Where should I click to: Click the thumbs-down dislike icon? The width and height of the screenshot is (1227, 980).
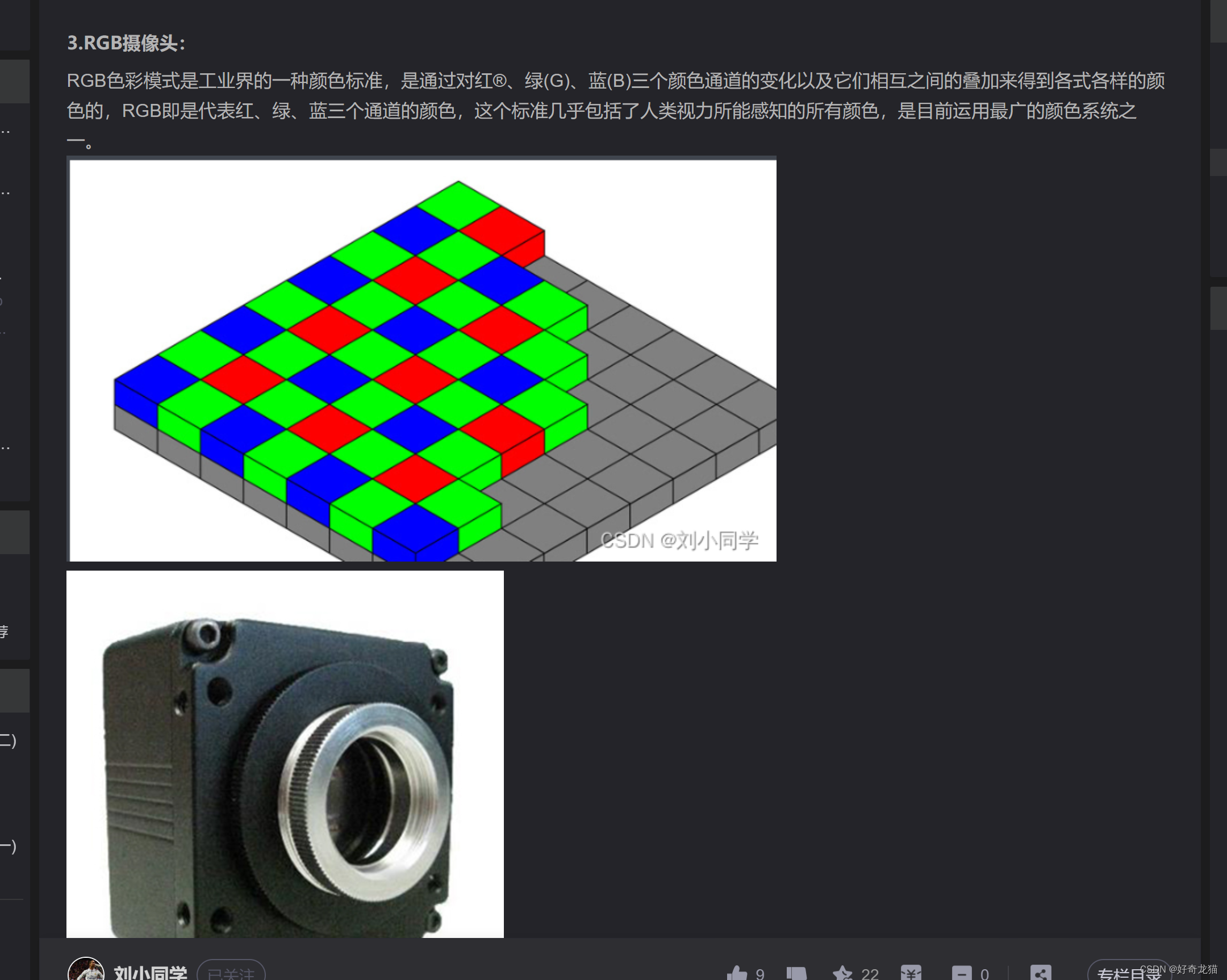(796, 973)
